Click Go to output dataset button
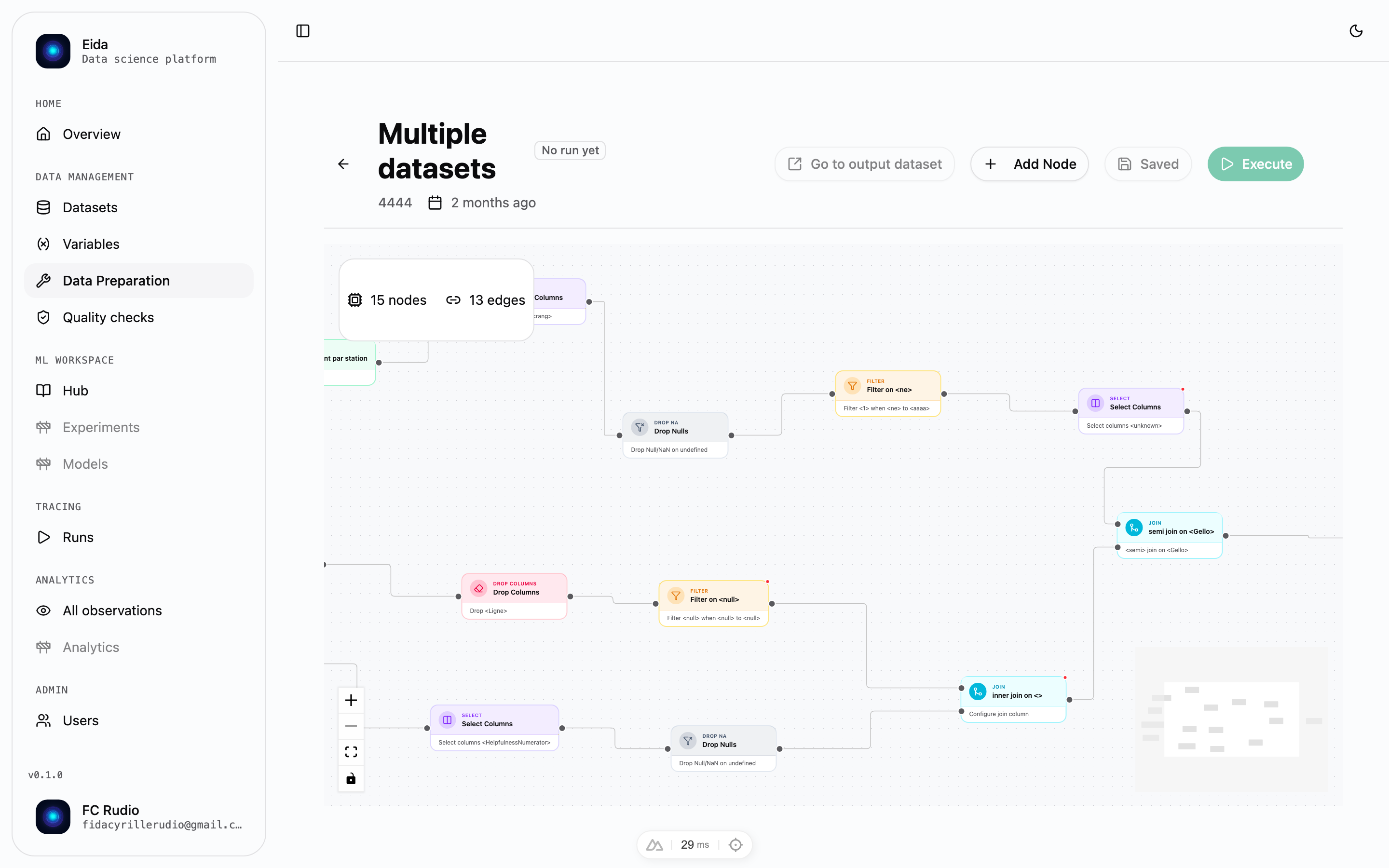The image size is (1389, 868). [864, 164]
